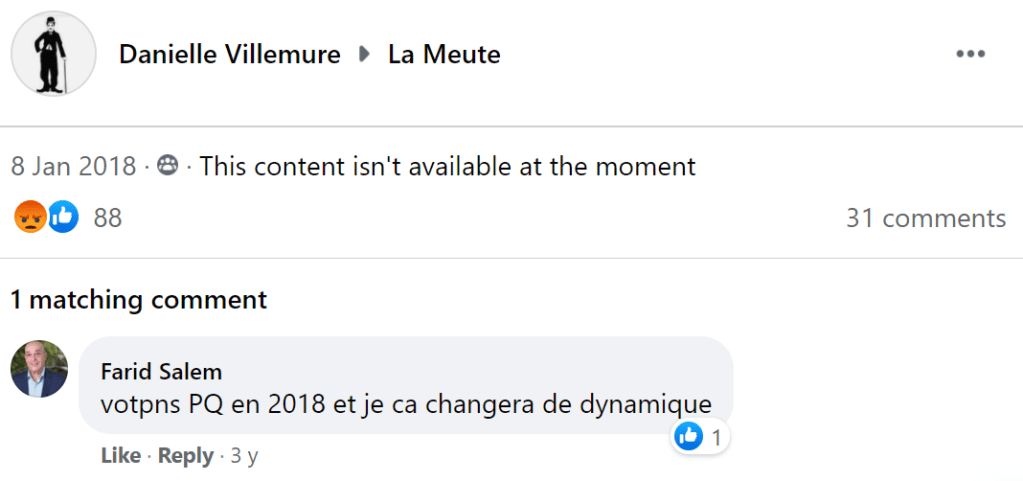This screenshot has height=481, width=1023.
Task: Open Farid Salem's profile name link
Action: (161, 372)
